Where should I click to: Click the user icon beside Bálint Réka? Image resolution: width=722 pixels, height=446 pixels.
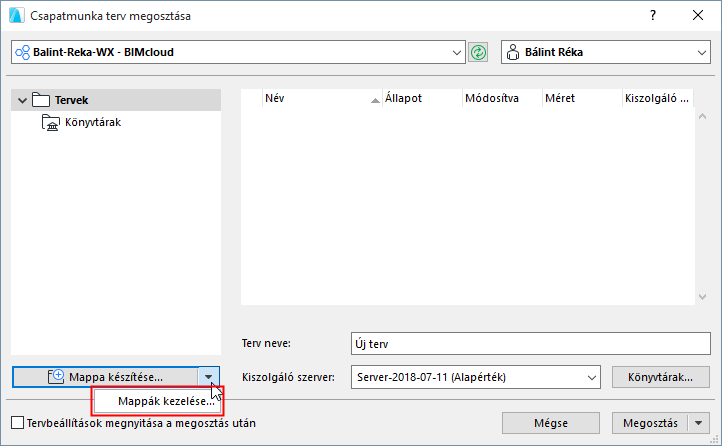point(512,52)
